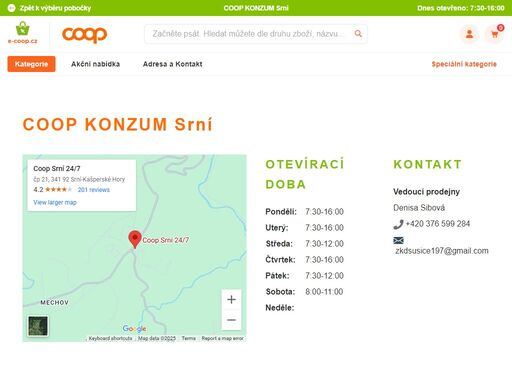Click the zkdsusice197@gmail.com email link
The image size is (512, 384).
coord(442,251)
